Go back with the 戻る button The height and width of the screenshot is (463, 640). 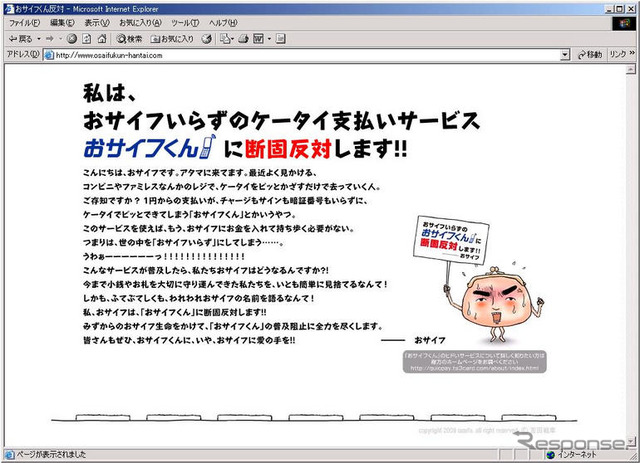click(20, 39)
